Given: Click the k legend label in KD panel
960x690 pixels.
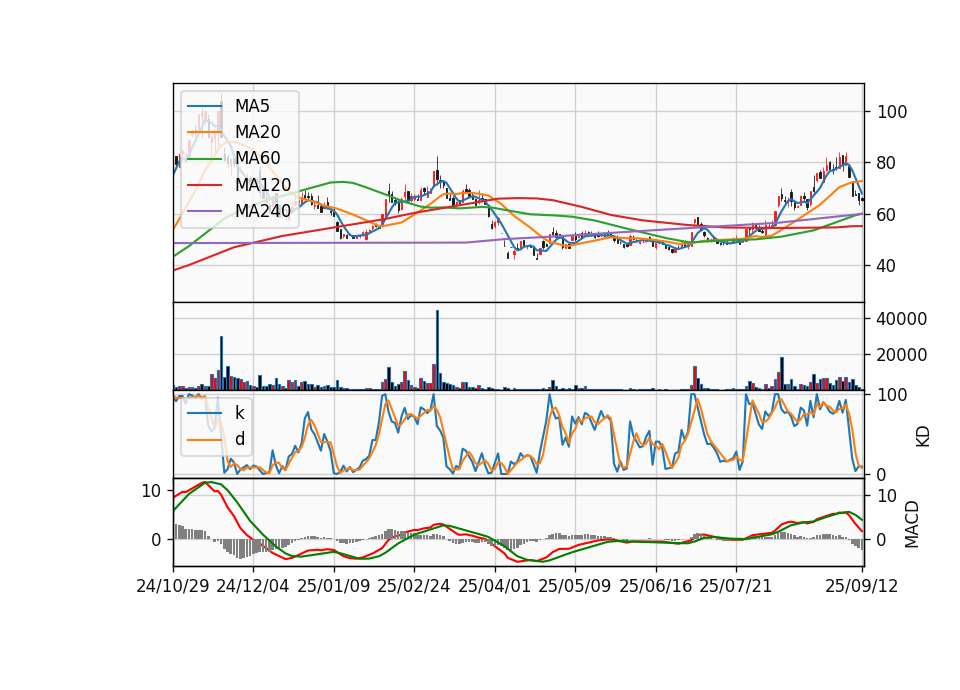Looking at the screenshot, I should tap(239, 413).
